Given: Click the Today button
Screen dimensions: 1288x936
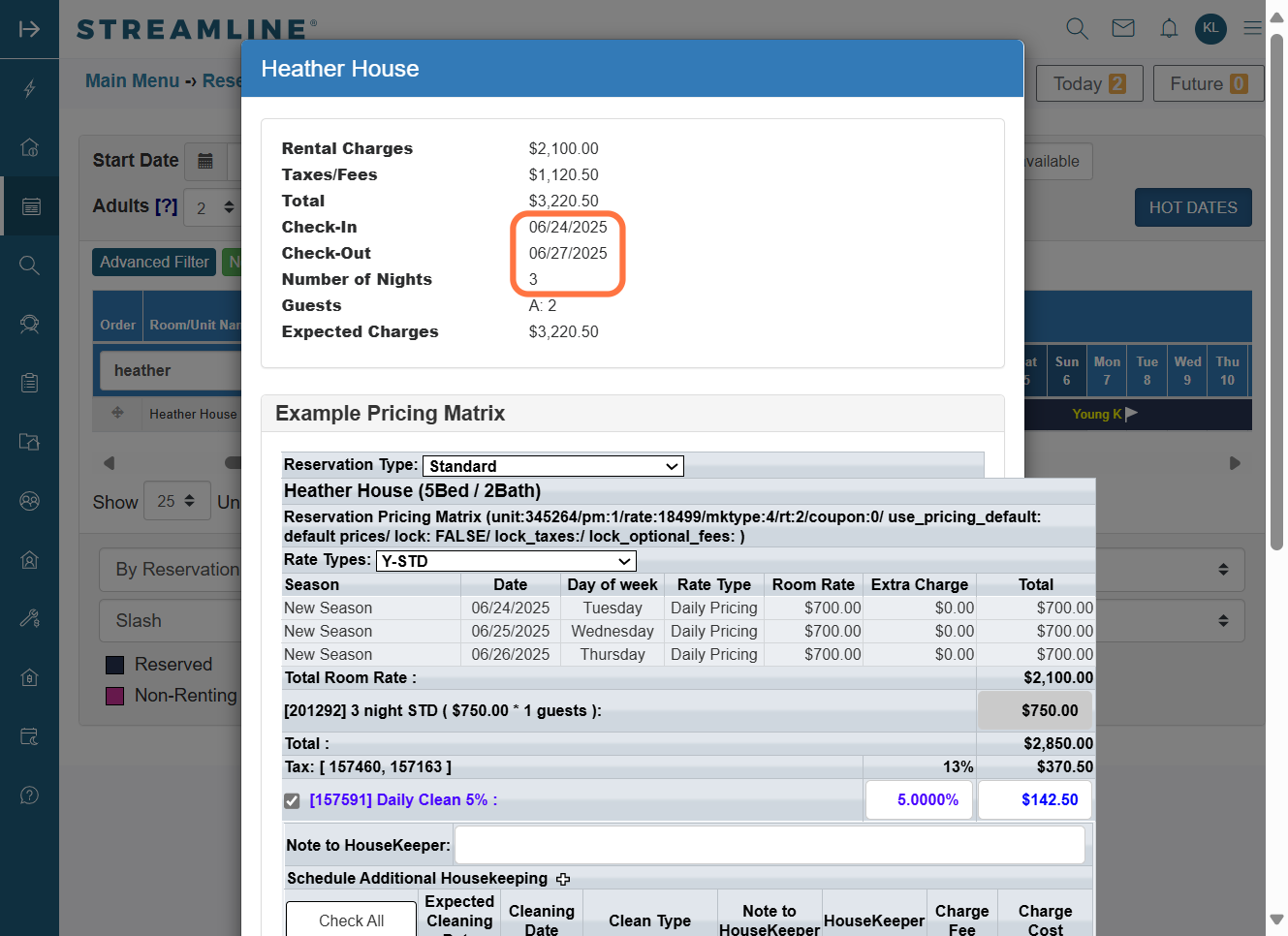Looking at the screenshot, I should tap(1090, 84).
